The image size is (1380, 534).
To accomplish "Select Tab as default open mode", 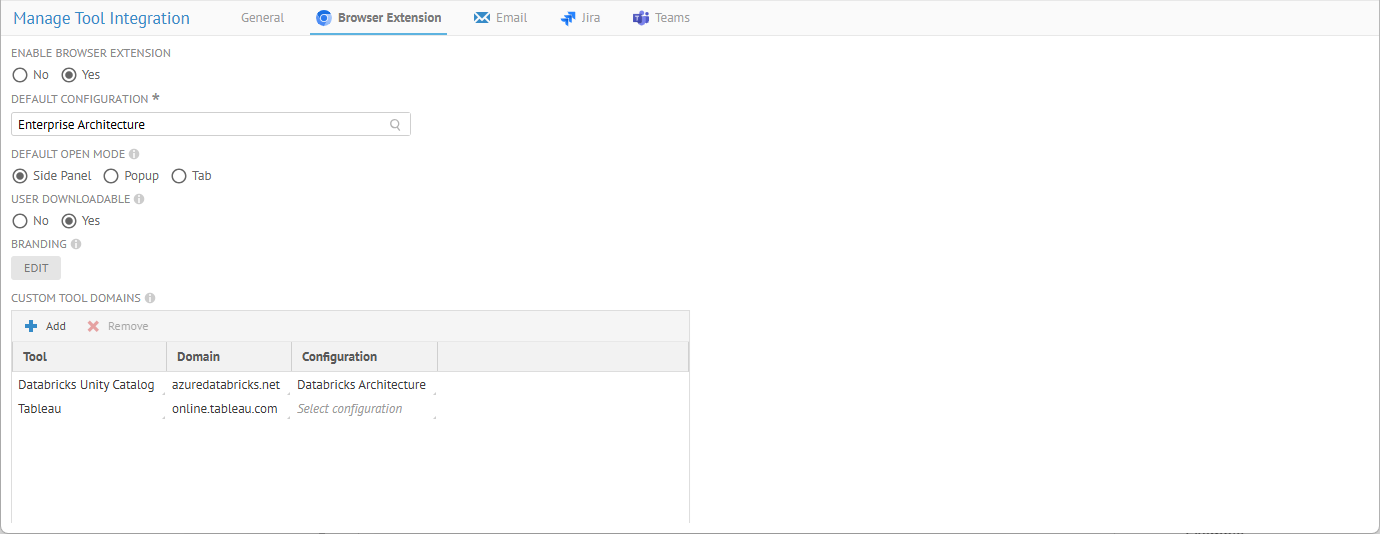I will pos(179,176).
